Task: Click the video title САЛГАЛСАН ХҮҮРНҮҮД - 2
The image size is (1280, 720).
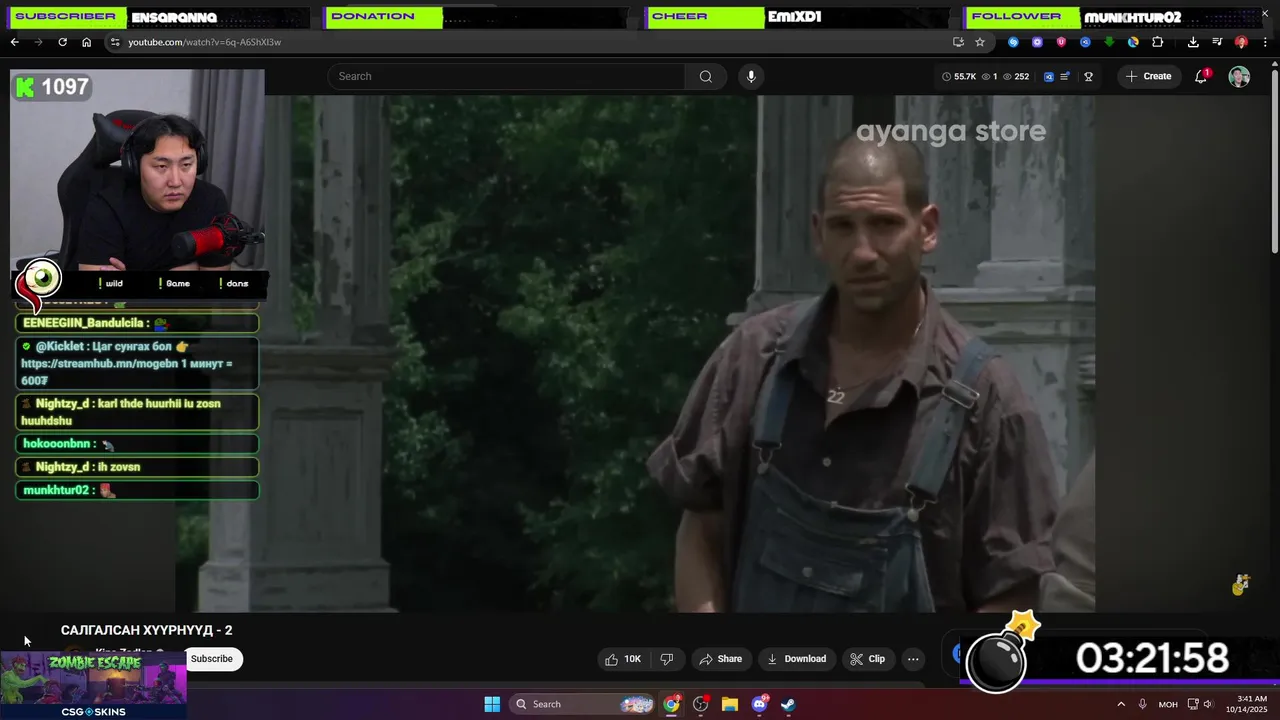Action: pos(147,630)
